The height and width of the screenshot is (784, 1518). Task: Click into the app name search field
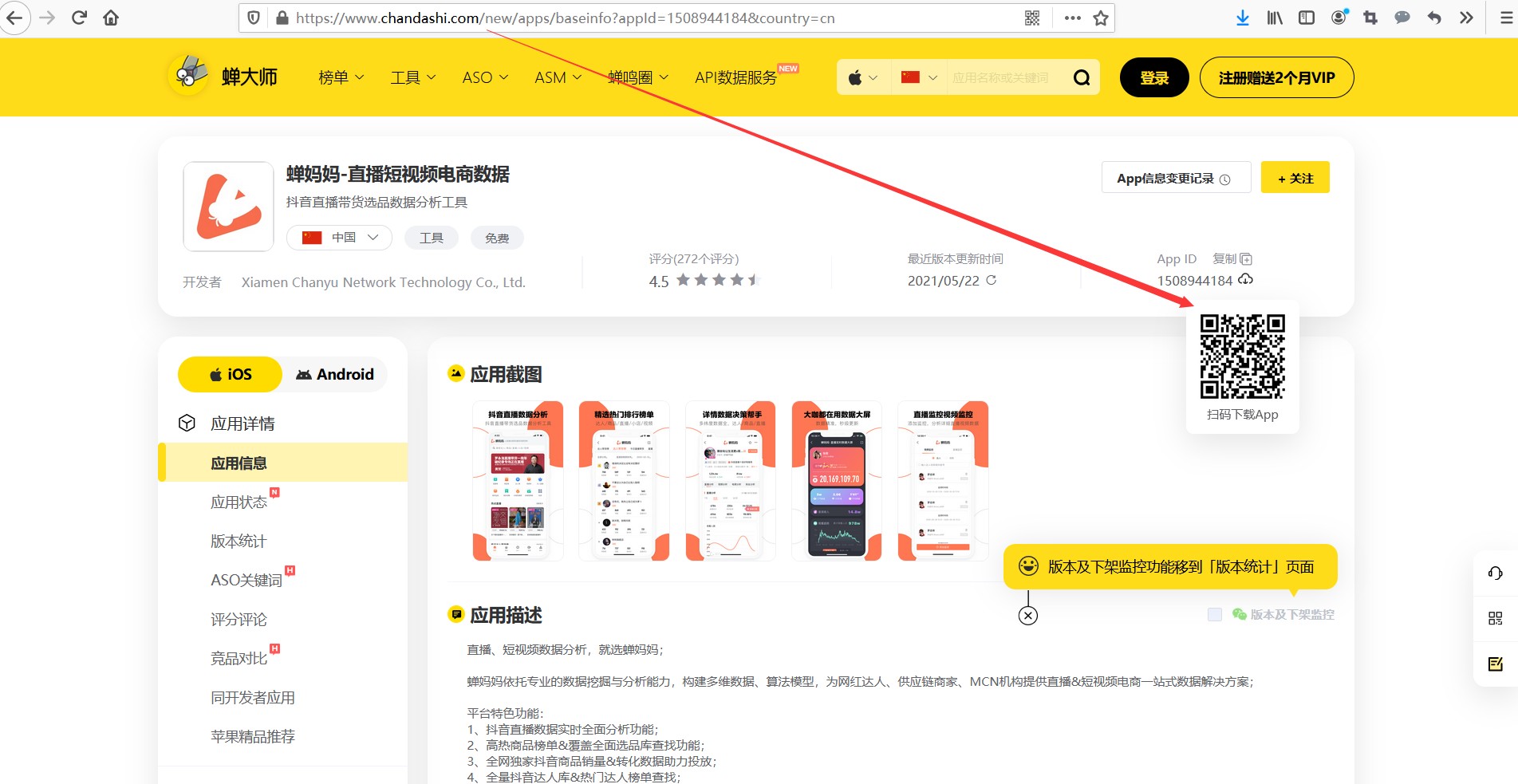(x=1005, y=77)
